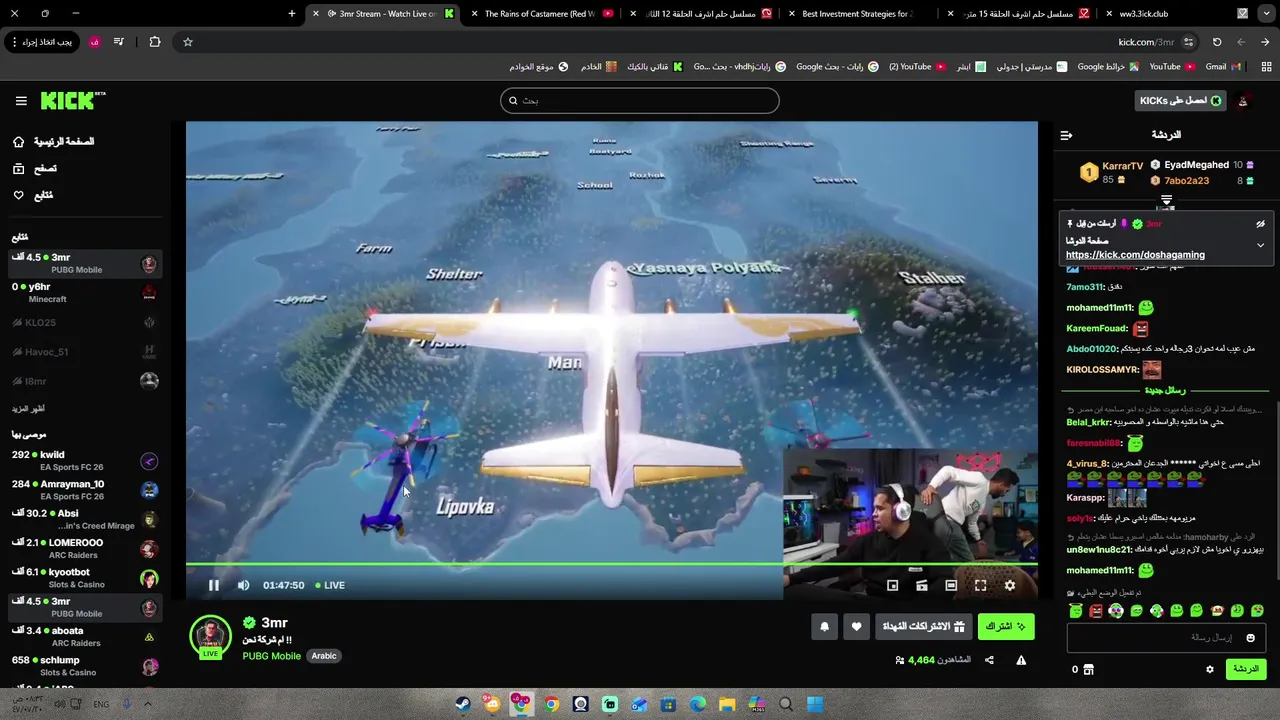Open kyootbot Slots & Casino channel
This screenshot has width=1280, height=720.
coord(85,578)
